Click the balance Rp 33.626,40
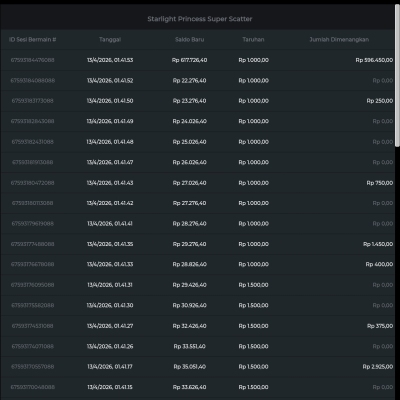 click(189, 387)
